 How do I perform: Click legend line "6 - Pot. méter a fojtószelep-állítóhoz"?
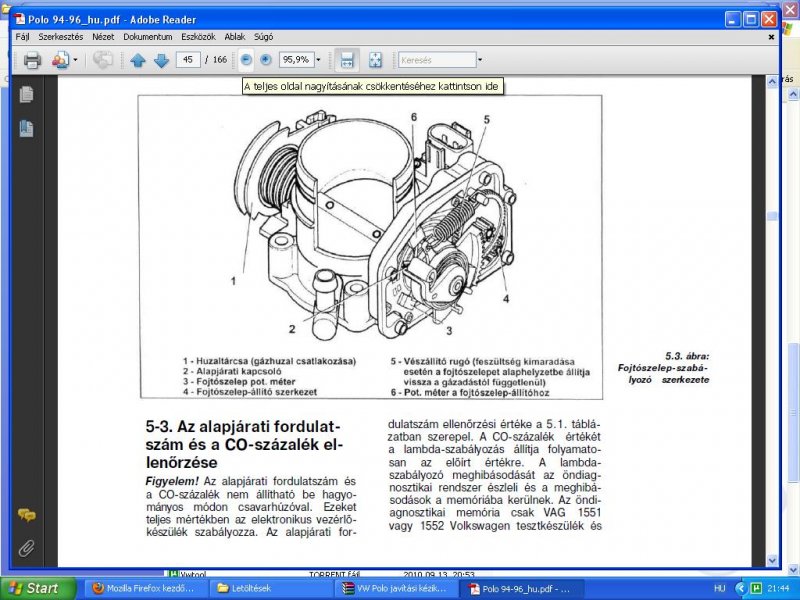(470, 392)
